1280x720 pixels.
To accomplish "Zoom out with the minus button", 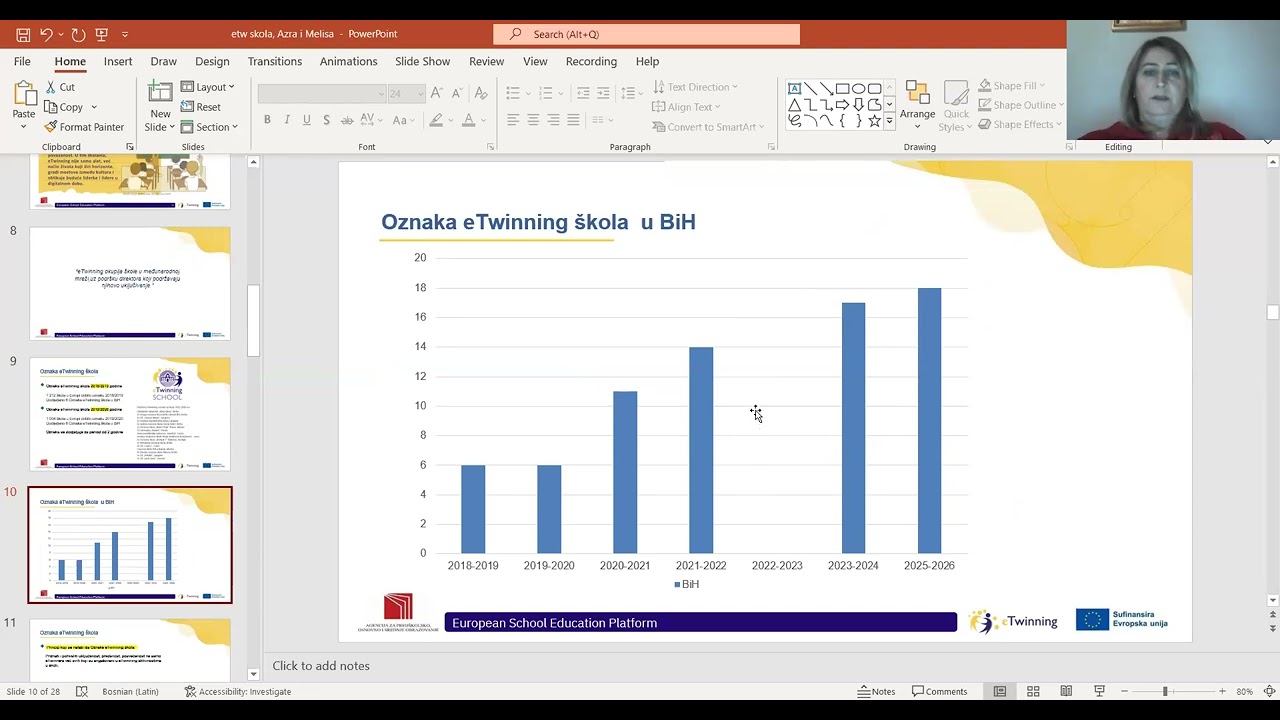I will coord(1125,691).
